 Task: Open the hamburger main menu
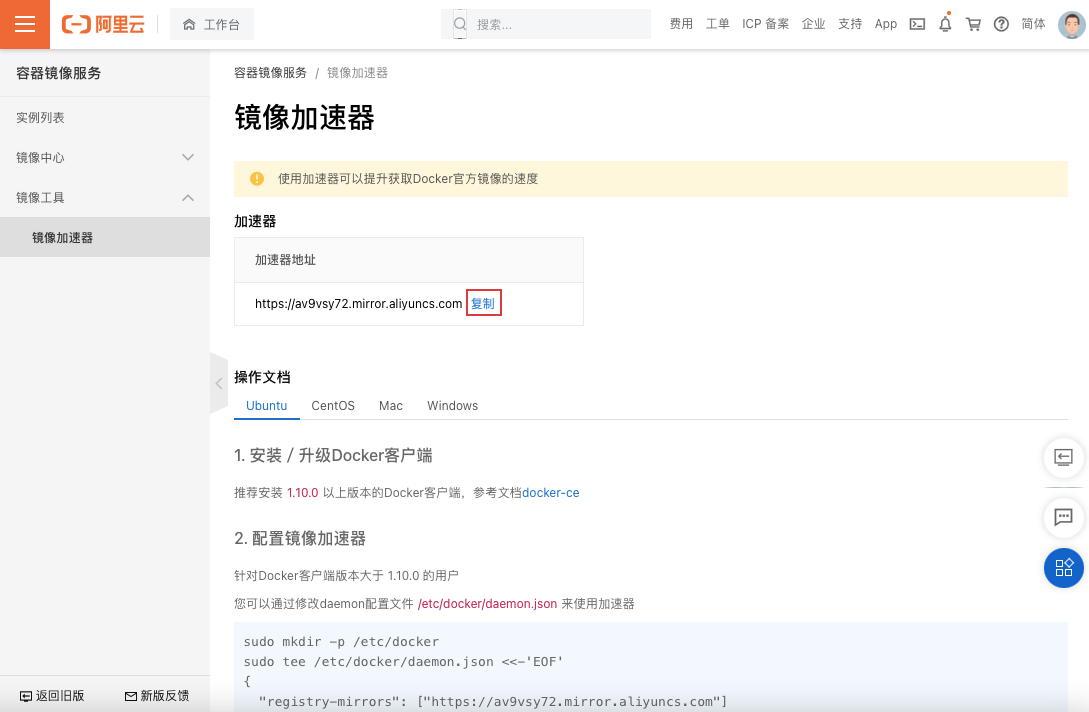point(25,24)
